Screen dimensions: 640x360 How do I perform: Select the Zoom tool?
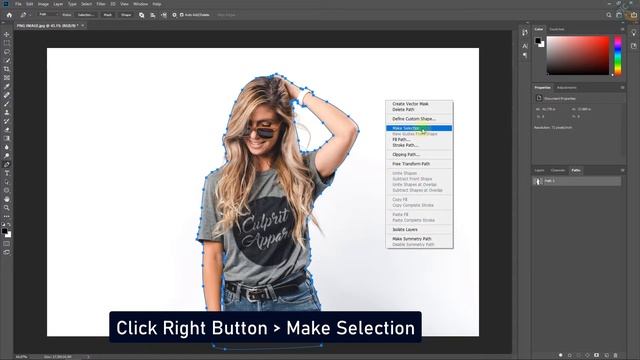pos(7,208)
